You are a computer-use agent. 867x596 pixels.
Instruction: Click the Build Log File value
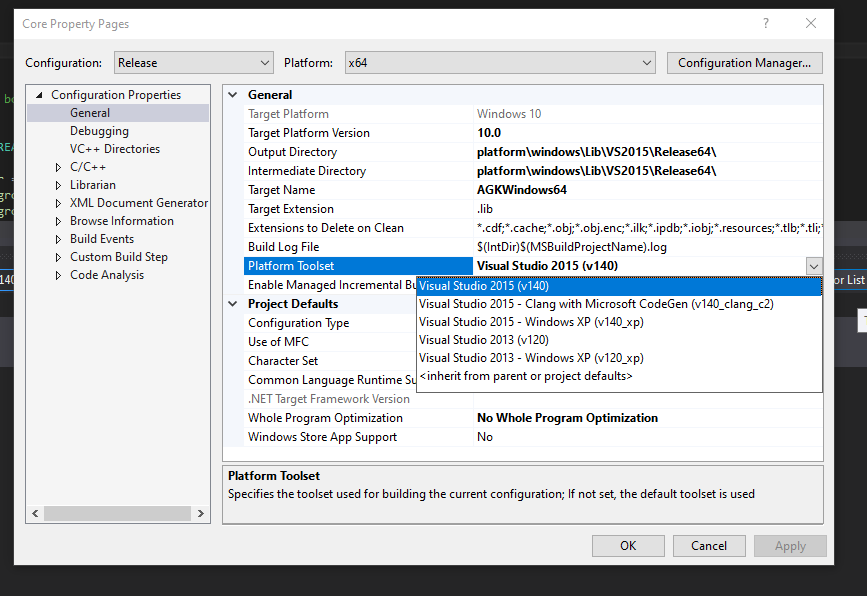pyautogui.click(x=572, y=247)
